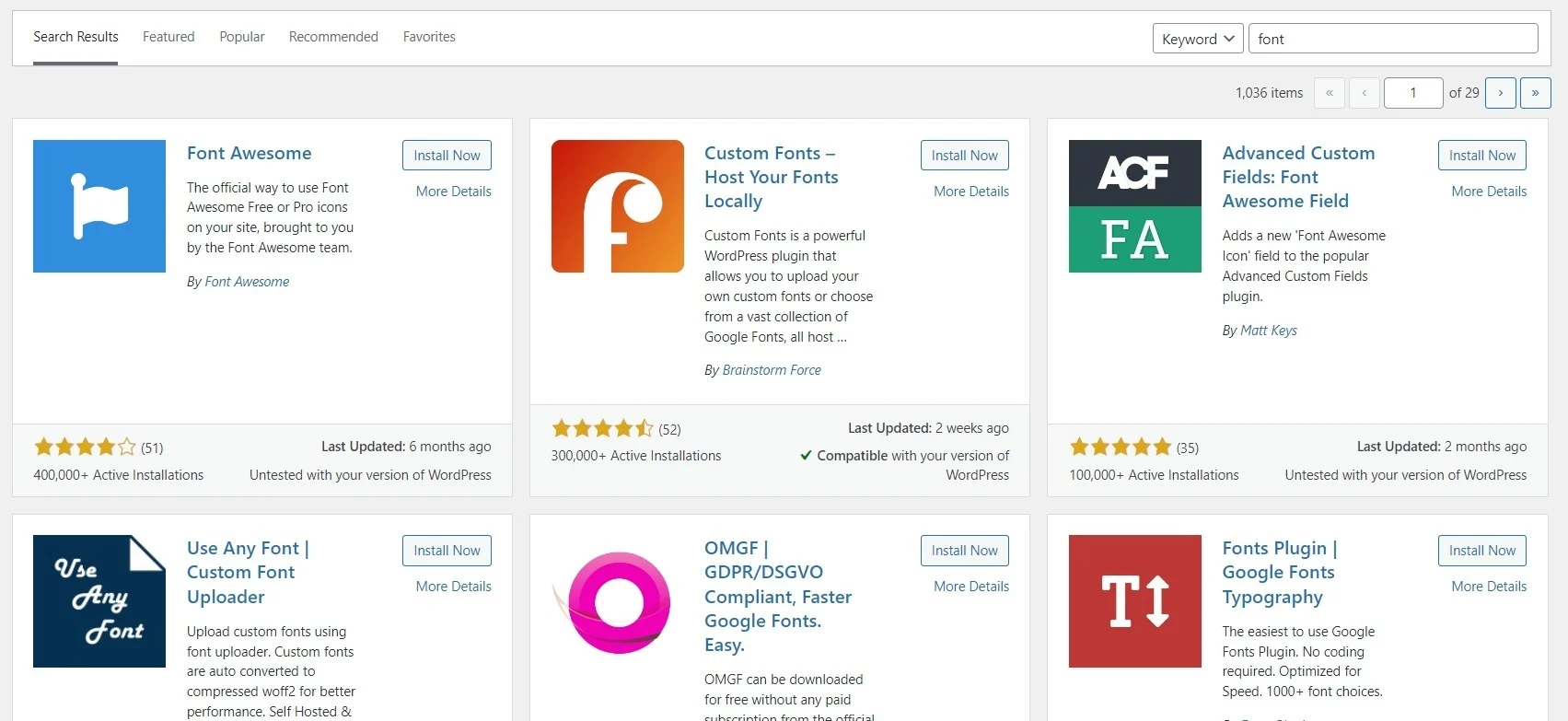
Task: Click the plugin search field containing 'font'
Action: (x=1393, y=39)
